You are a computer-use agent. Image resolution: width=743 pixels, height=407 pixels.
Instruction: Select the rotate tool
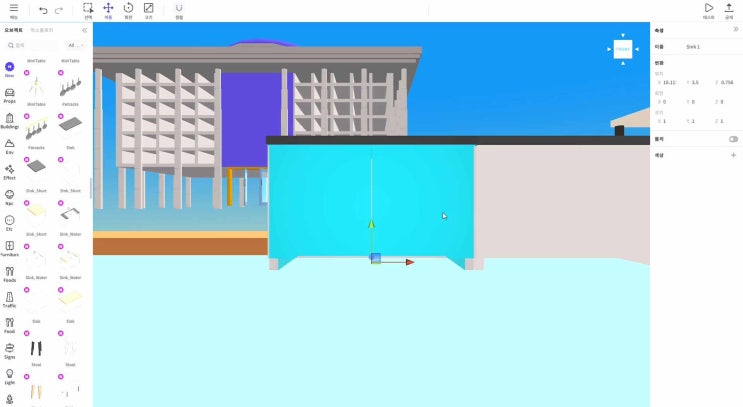128,10
